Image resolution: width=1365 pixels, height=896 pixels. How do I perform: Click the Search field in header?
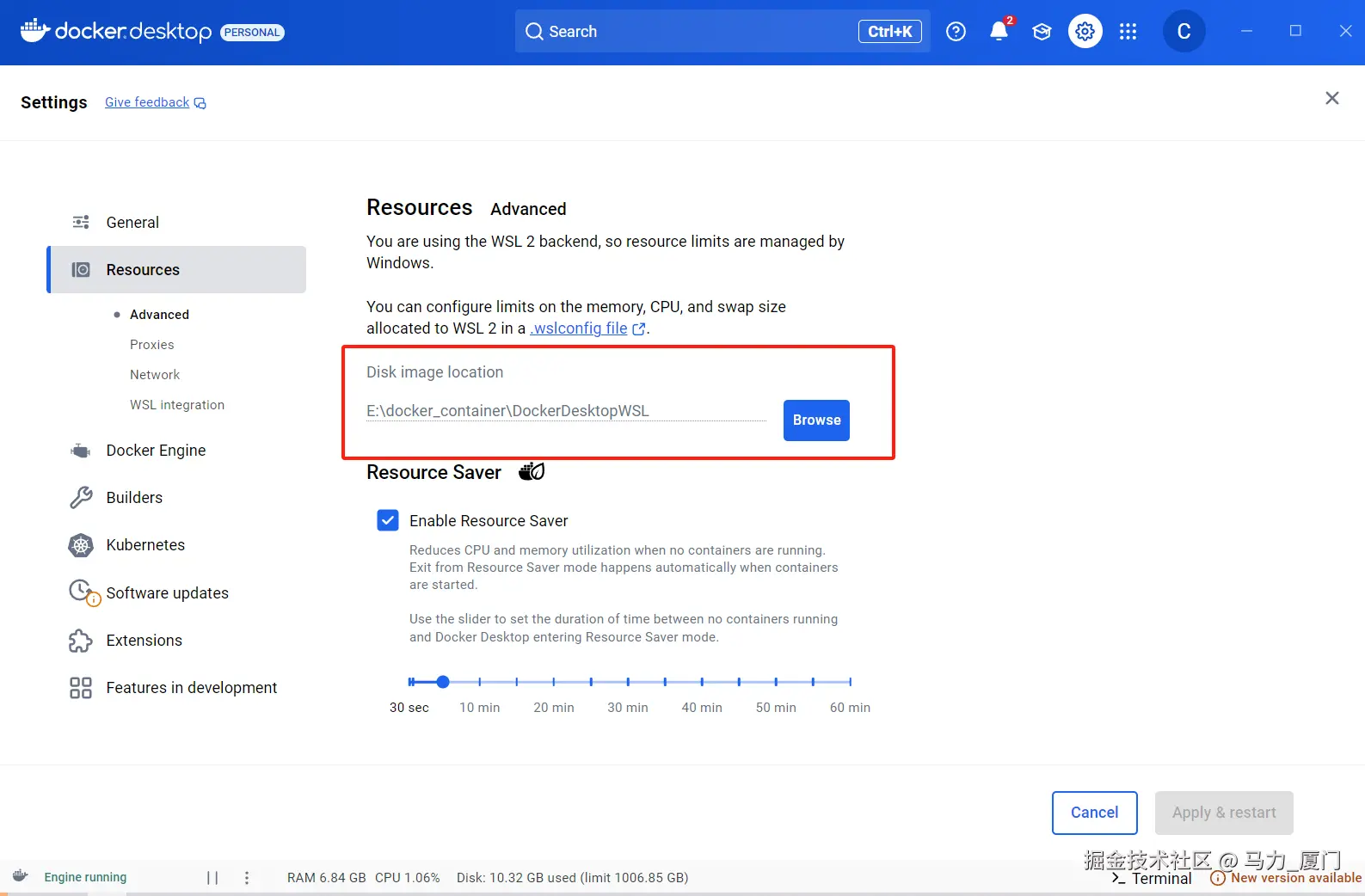click(x=722, y=32)
